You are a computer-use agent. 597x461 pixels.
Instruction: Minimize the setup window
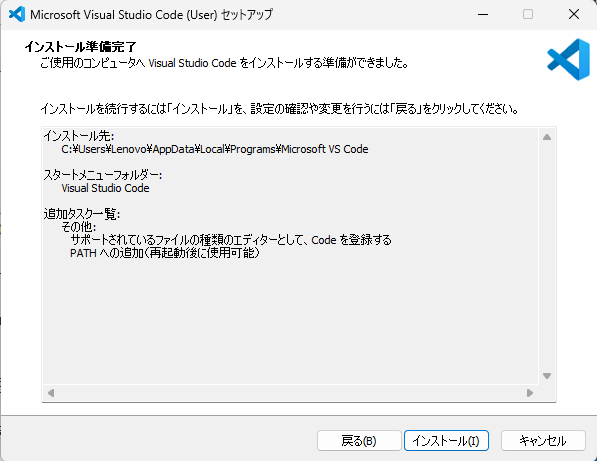point(483,14)
